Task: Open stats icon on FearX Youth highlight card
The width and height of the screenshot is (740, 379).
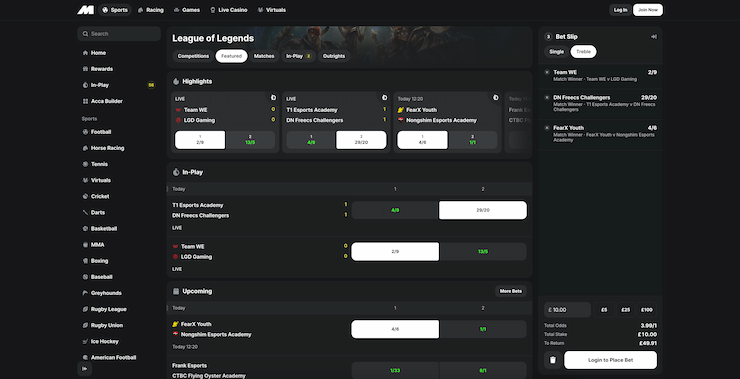Action: point(496,98)
